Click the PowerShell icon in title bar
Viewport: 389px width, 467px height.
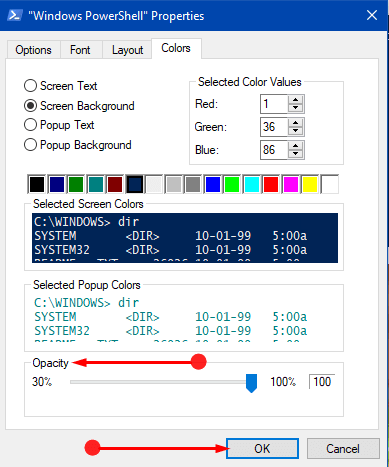15,15
